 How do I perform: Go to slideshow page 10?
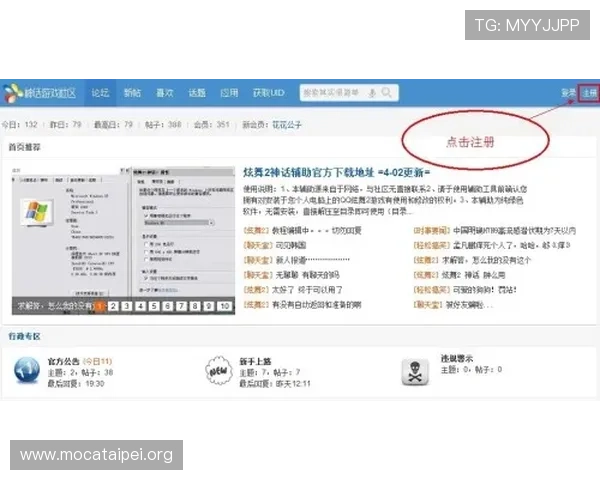pyautogui.click(x=225, y=306)
